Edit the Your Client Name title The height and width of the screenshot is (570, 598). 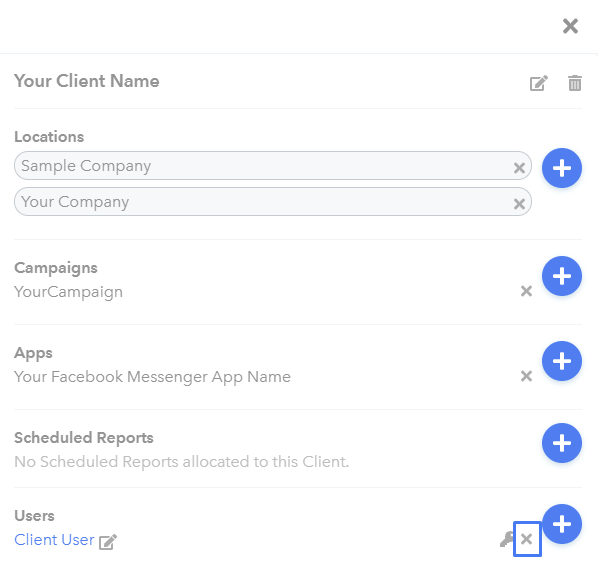coord(539,83)
